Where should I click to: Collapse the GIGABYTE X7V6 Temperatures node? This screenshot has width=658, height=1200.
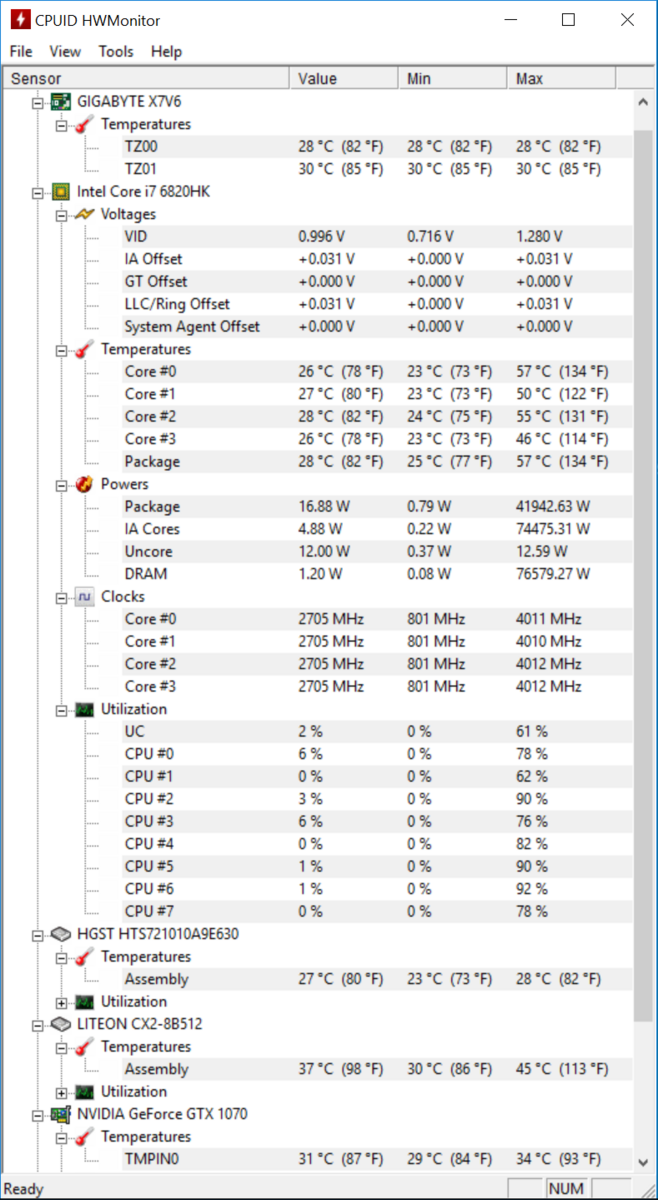point(62,124)
